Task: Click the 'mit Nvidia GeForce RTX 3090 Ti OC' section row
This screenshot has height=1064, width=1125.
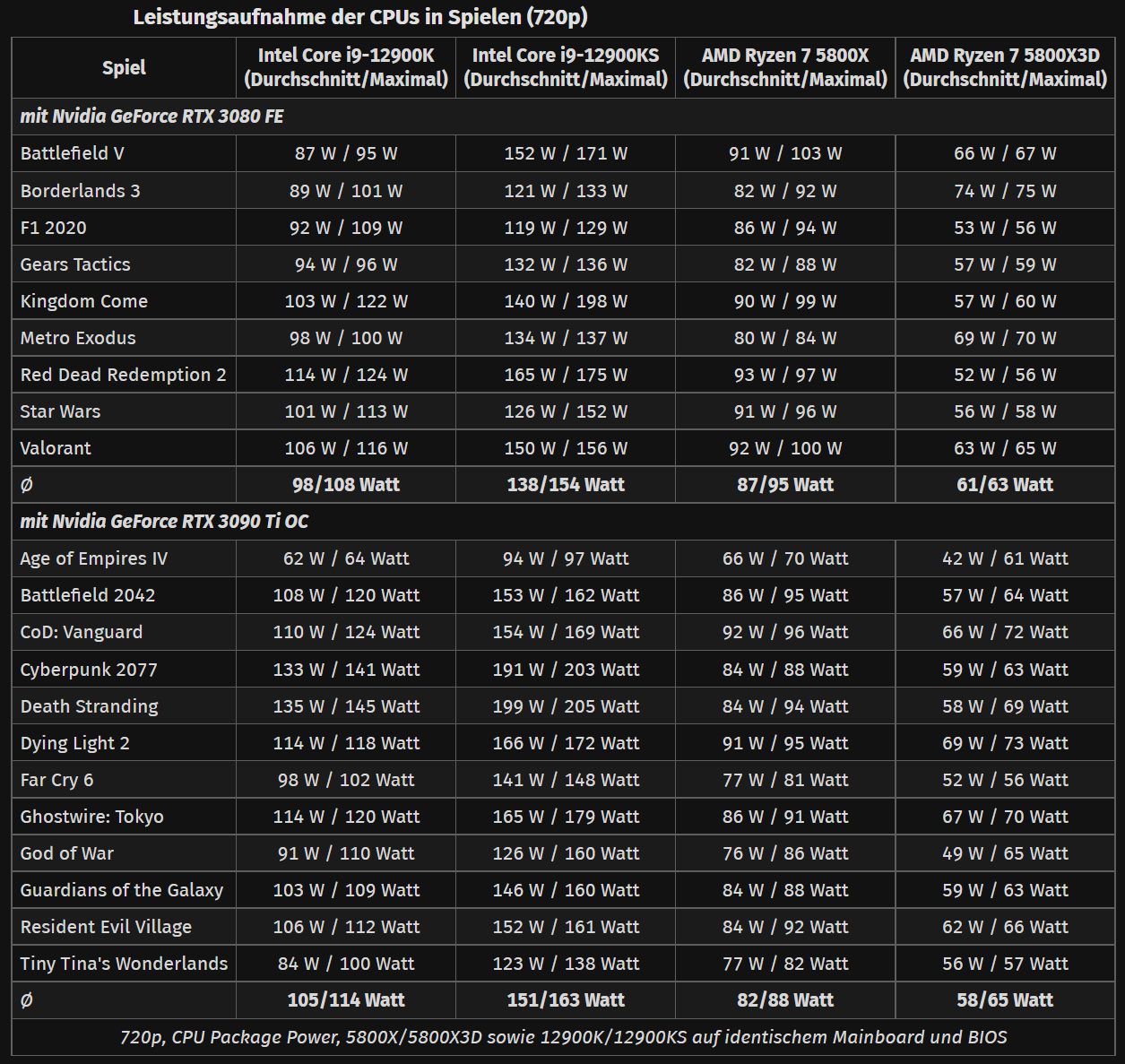Action: tap(563, 522)
